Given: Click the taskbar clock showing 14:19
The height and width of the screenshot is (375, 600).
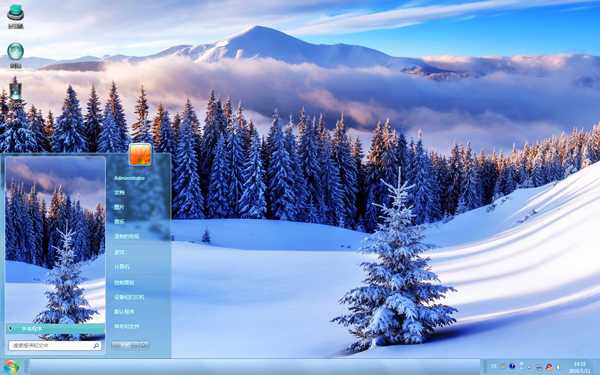Looking at the screenshot, I should (x=579, y=367).
